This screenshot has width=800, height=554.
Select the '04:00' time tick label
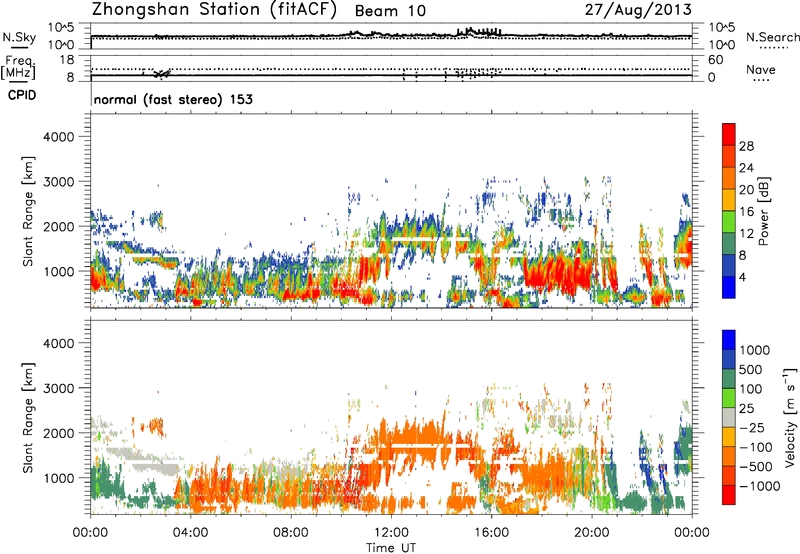pos(190,533)
